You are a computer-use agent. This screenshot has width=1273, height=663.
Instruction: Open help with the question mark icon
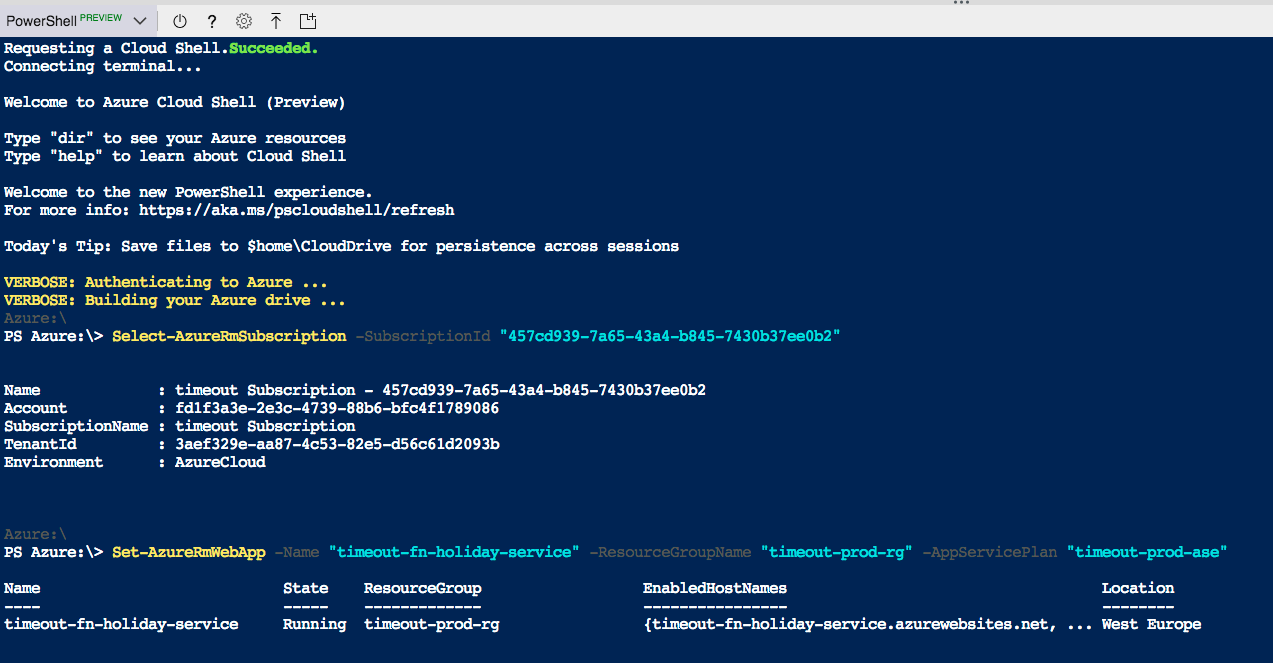click(212, 21)
